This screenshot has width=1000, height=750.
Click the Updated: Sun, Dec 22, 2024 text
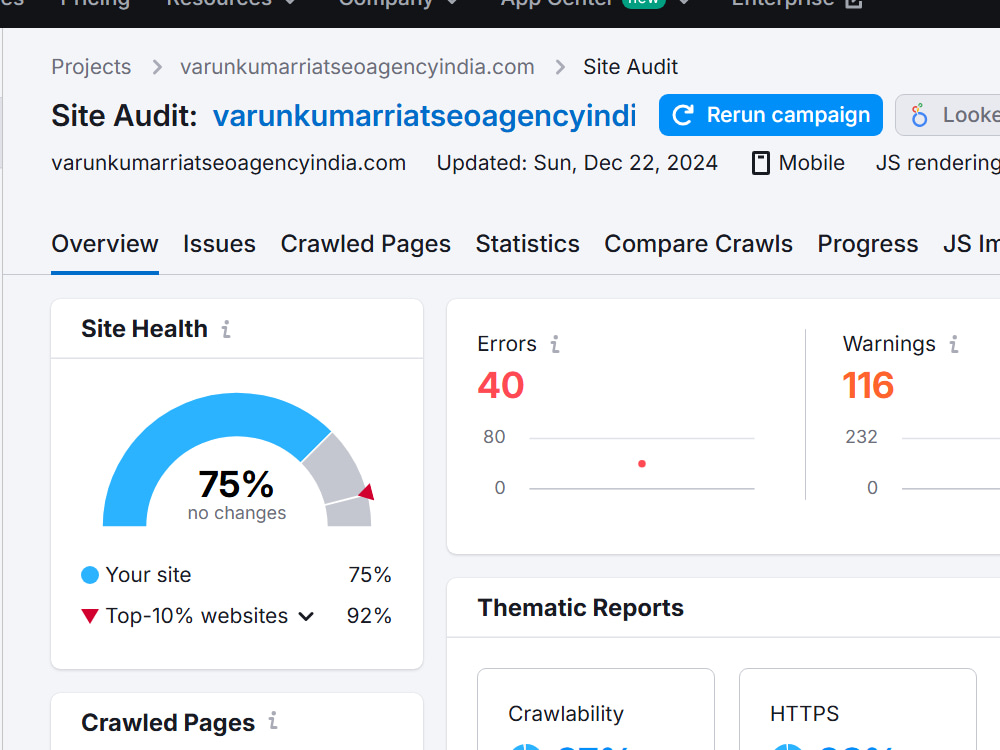tap(577, 163)
